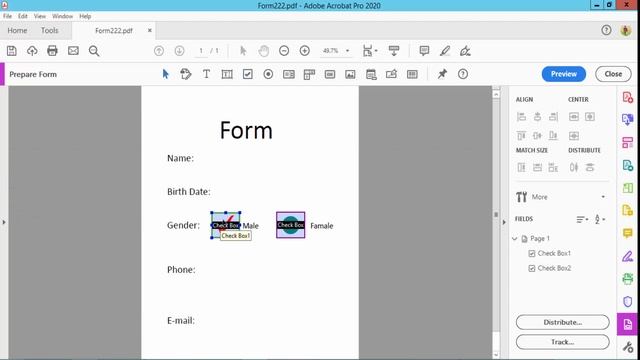Switch to the Tools tab
The image size is (640, 360).
[x=49, y=31]
